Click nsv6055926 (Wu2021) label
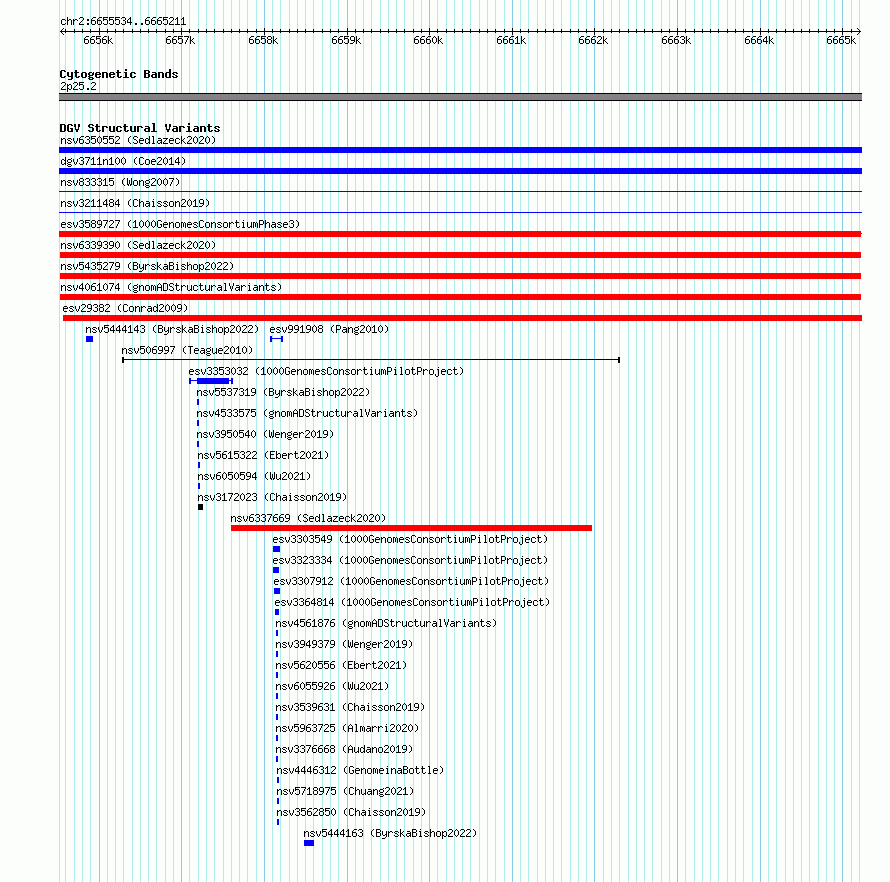Image resolution: width=890 pixels, height=882 pixels. tap(332, 686)
